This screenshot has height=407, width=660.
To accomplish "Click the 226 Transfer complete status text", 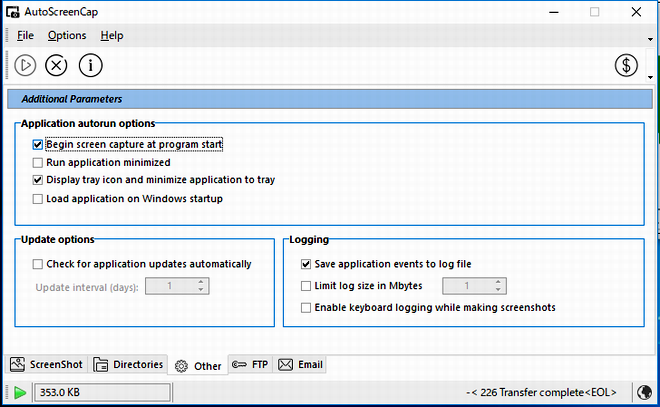I will (x=541, y=392).
